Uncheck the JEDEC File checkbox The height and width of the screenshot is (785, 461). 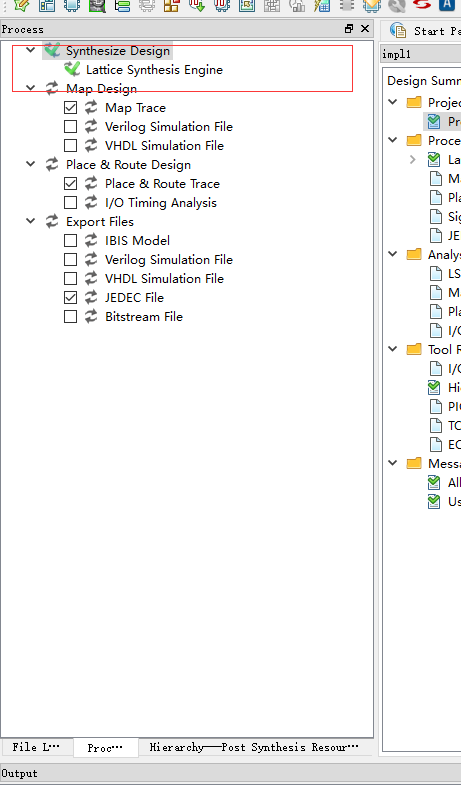pos(71,298)
